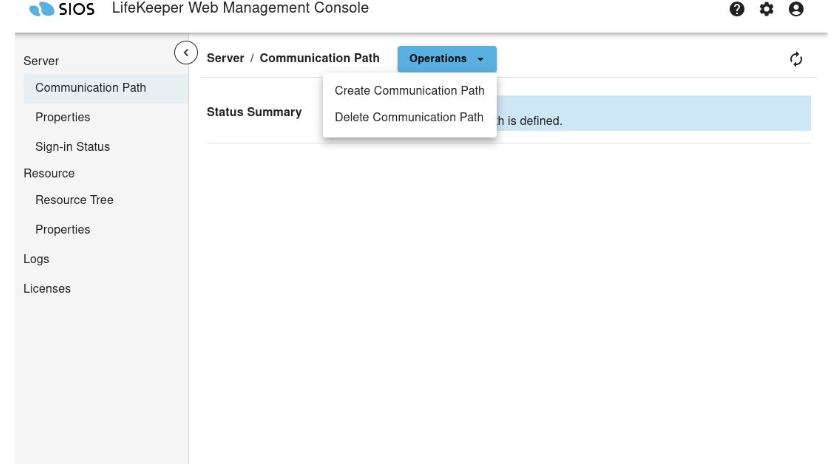832x474 pixels.
Task: Open Communication Path in the sidebar
Action: [x=90, y=88]
